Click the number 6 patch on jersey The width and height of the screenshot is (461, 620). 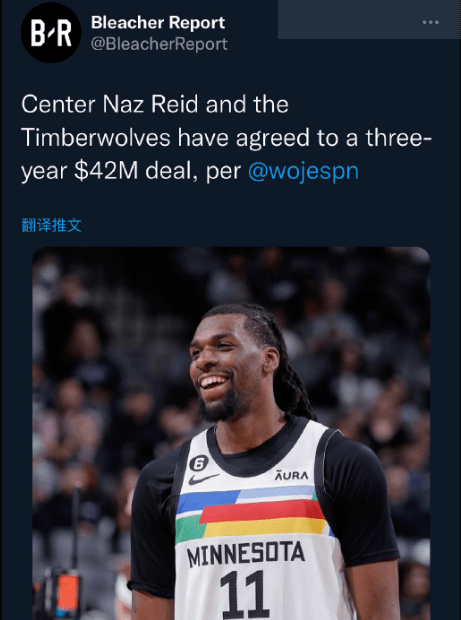pos(198,462)
